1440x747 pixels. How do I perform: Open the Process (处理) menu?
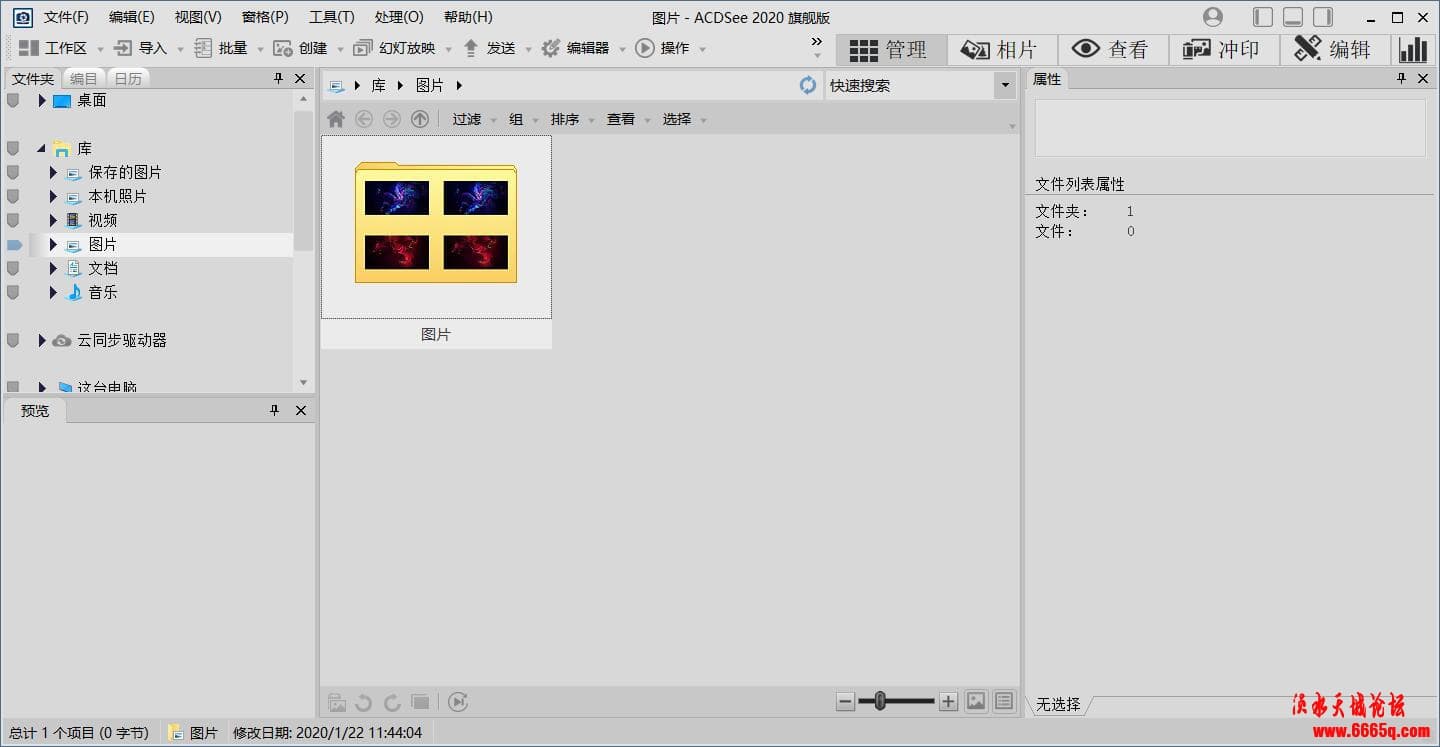[x=399, y=17]
